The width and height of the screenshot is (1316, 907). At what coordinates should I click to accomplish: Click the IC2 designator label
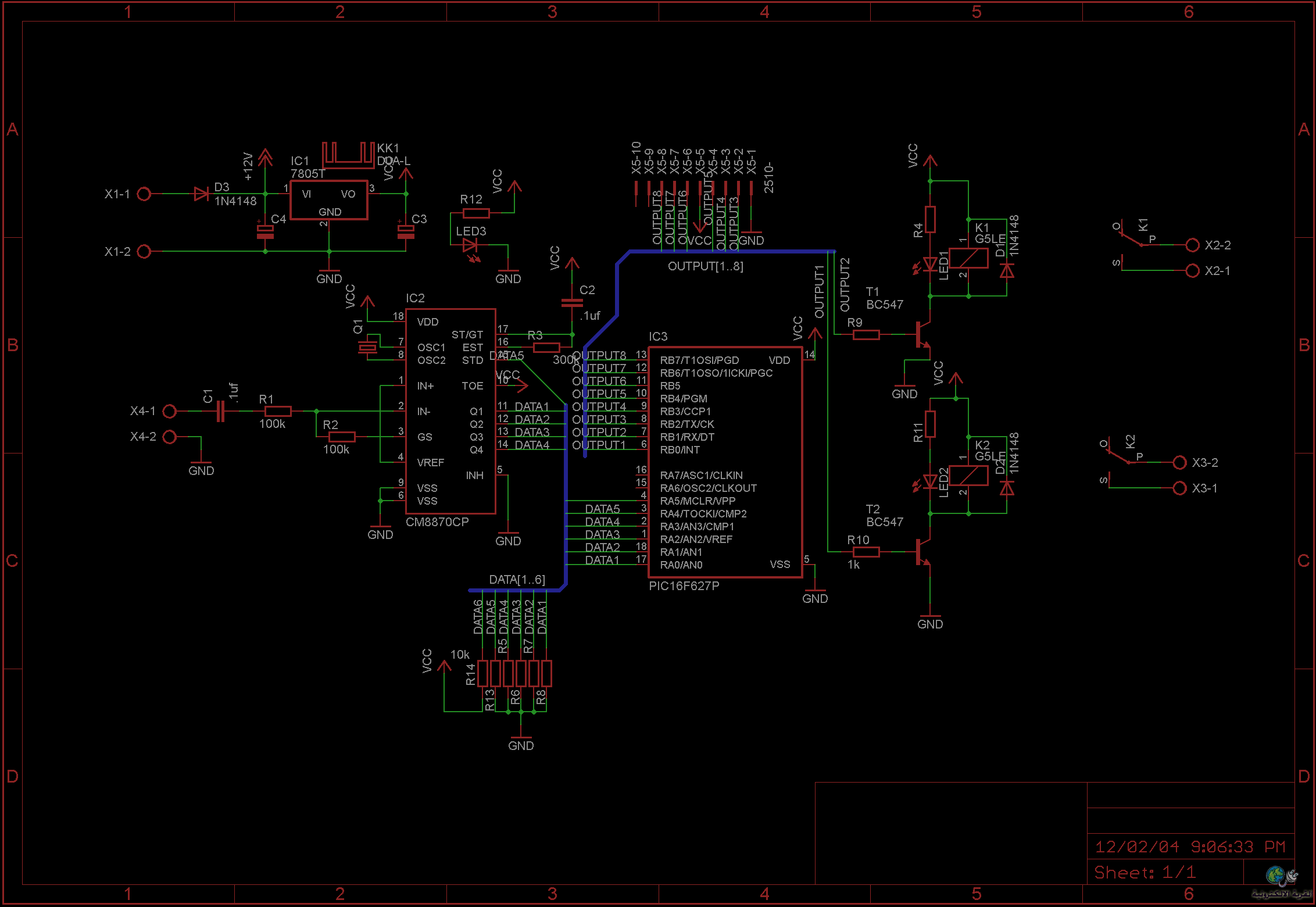(x=415, y=298)
